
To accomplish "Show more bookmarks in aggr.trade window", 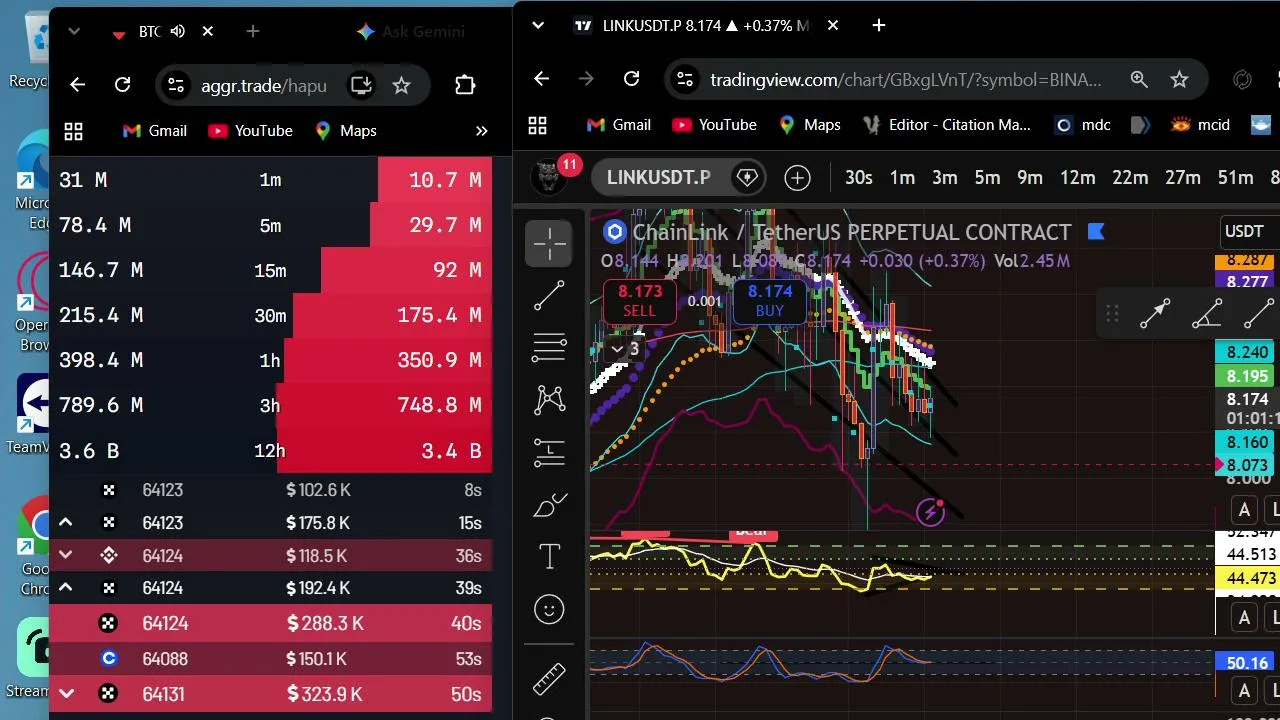I will 481,131.
